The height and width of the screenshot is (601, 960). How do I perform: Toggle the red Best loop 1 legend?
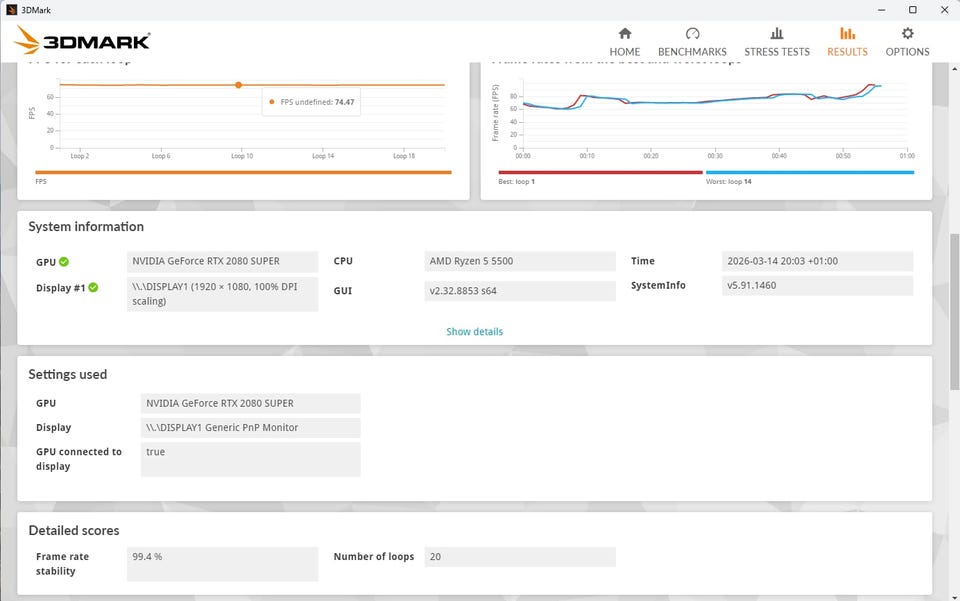(x=601, y=173)
